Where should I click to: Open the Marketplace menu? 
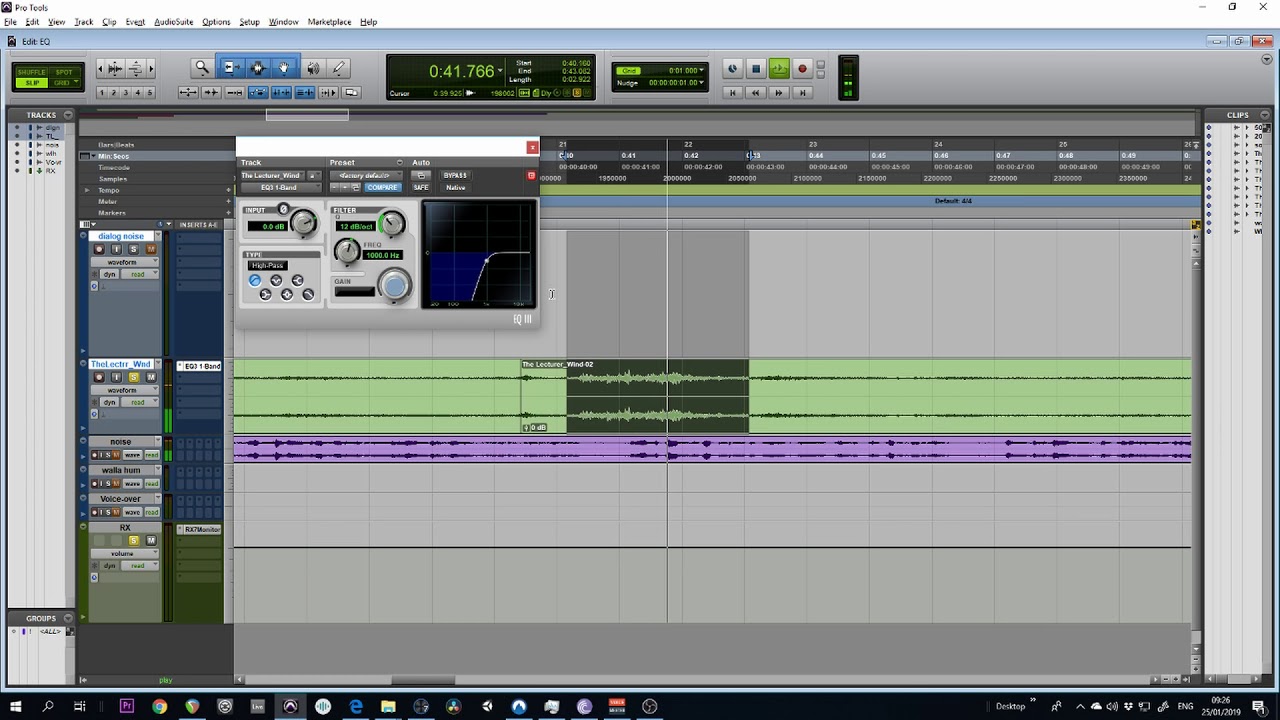click(x=329, y=22)
